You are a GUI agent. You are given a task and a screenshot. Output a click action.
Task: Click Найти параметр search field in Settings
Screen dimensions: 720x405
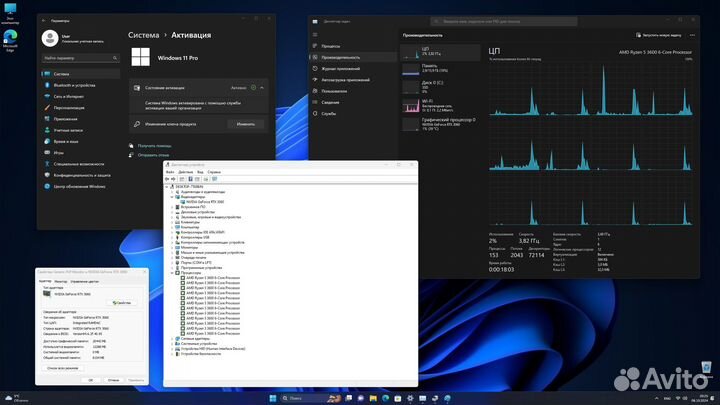pos(80,58)
